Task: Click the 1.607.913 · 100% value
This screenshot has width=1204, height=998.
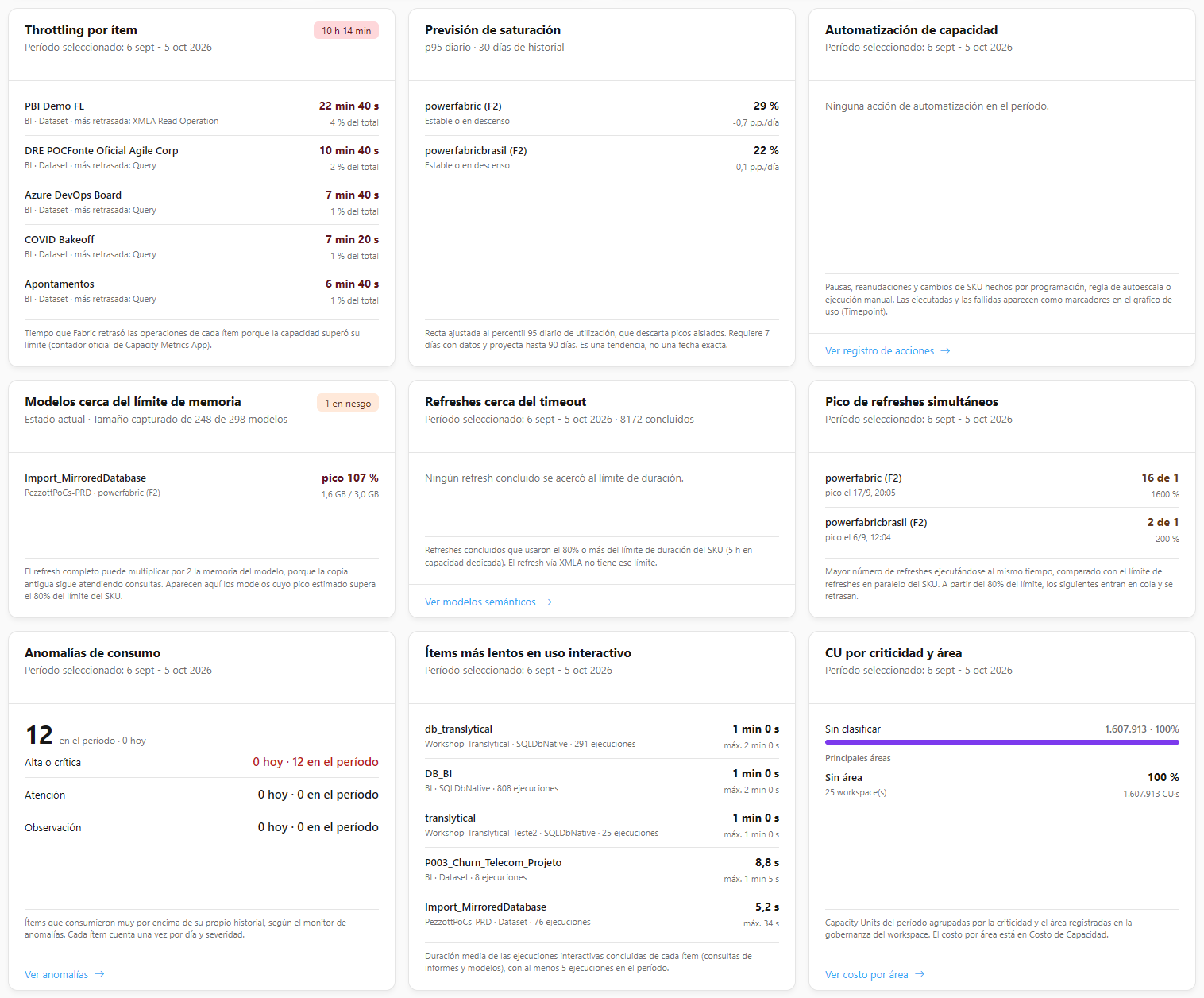Action: tap(1142, 729)
